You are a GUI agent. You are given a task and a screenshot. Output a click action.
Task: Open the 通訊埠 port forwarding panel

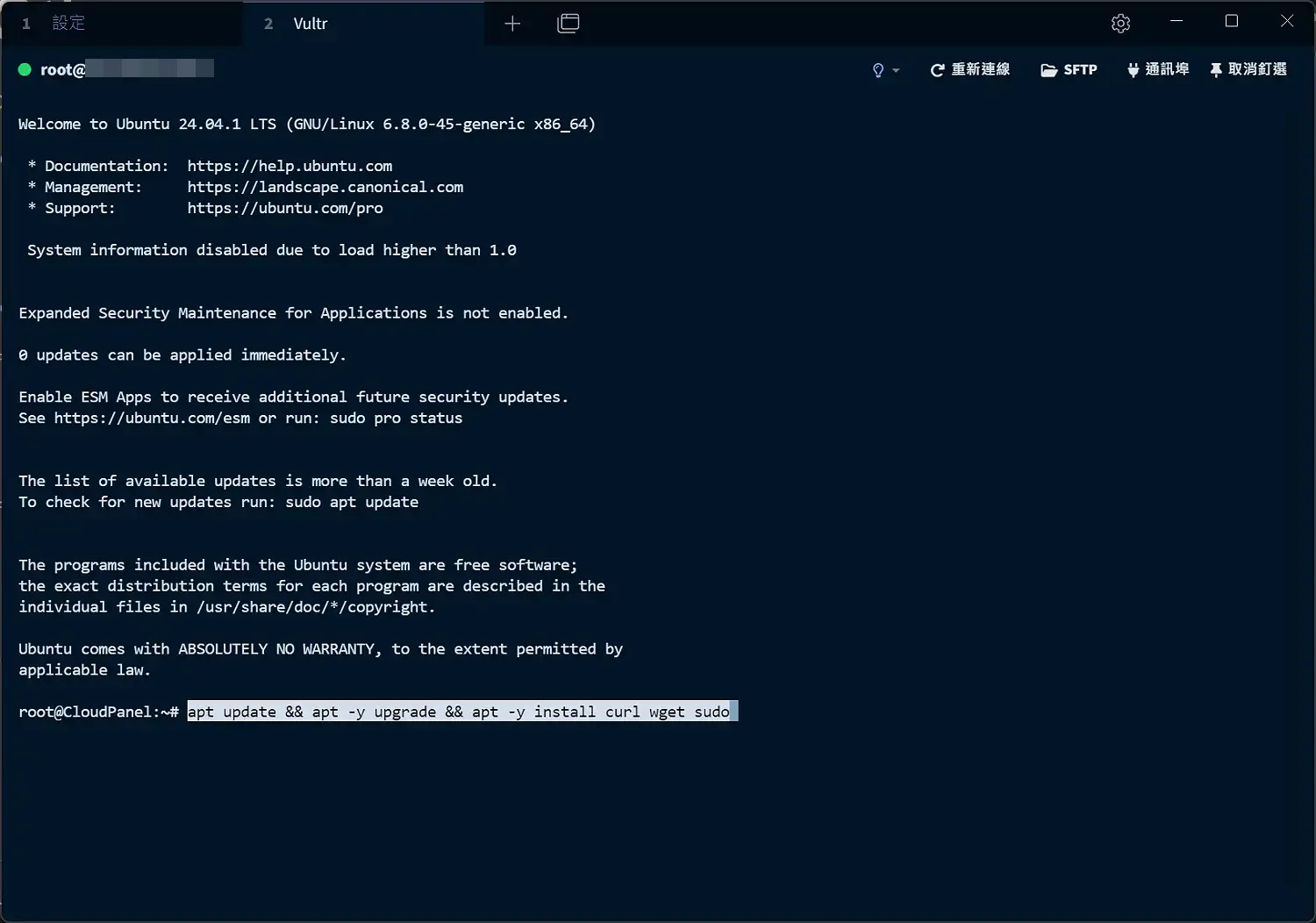point(1158,69)
